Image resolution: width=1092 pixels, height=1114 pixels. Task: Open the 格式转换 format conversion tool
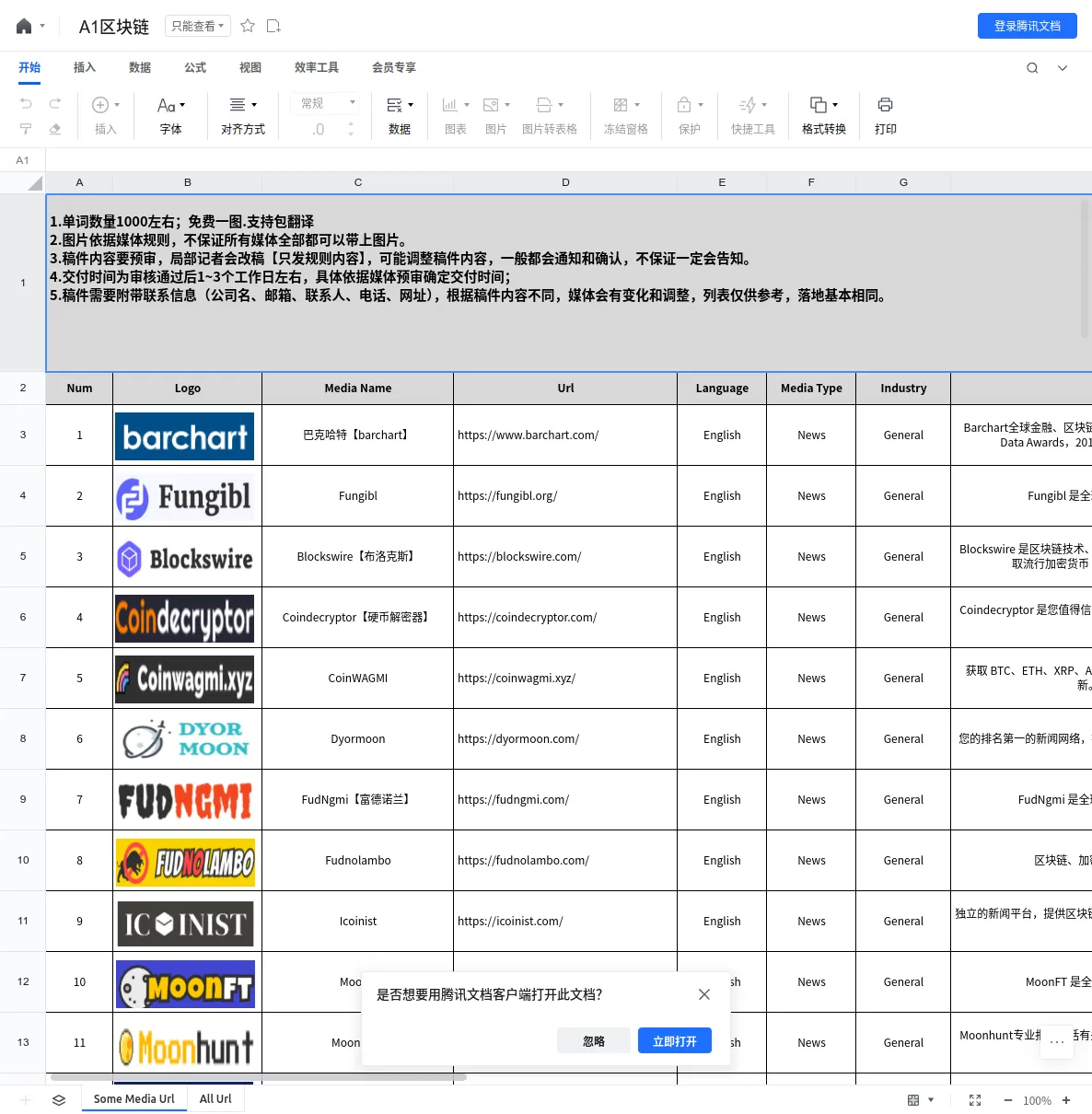(x=824, y=116)
